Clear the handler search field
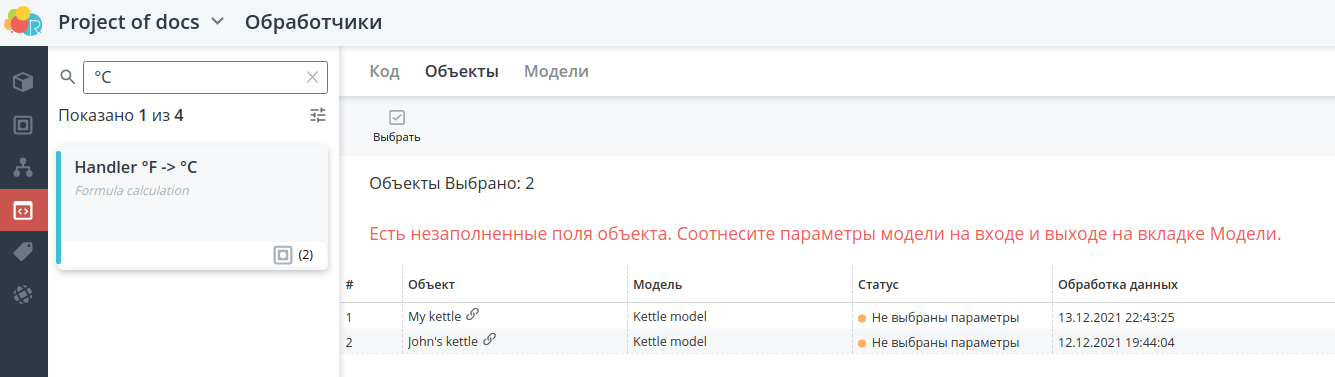 click(x=313, y=77)
